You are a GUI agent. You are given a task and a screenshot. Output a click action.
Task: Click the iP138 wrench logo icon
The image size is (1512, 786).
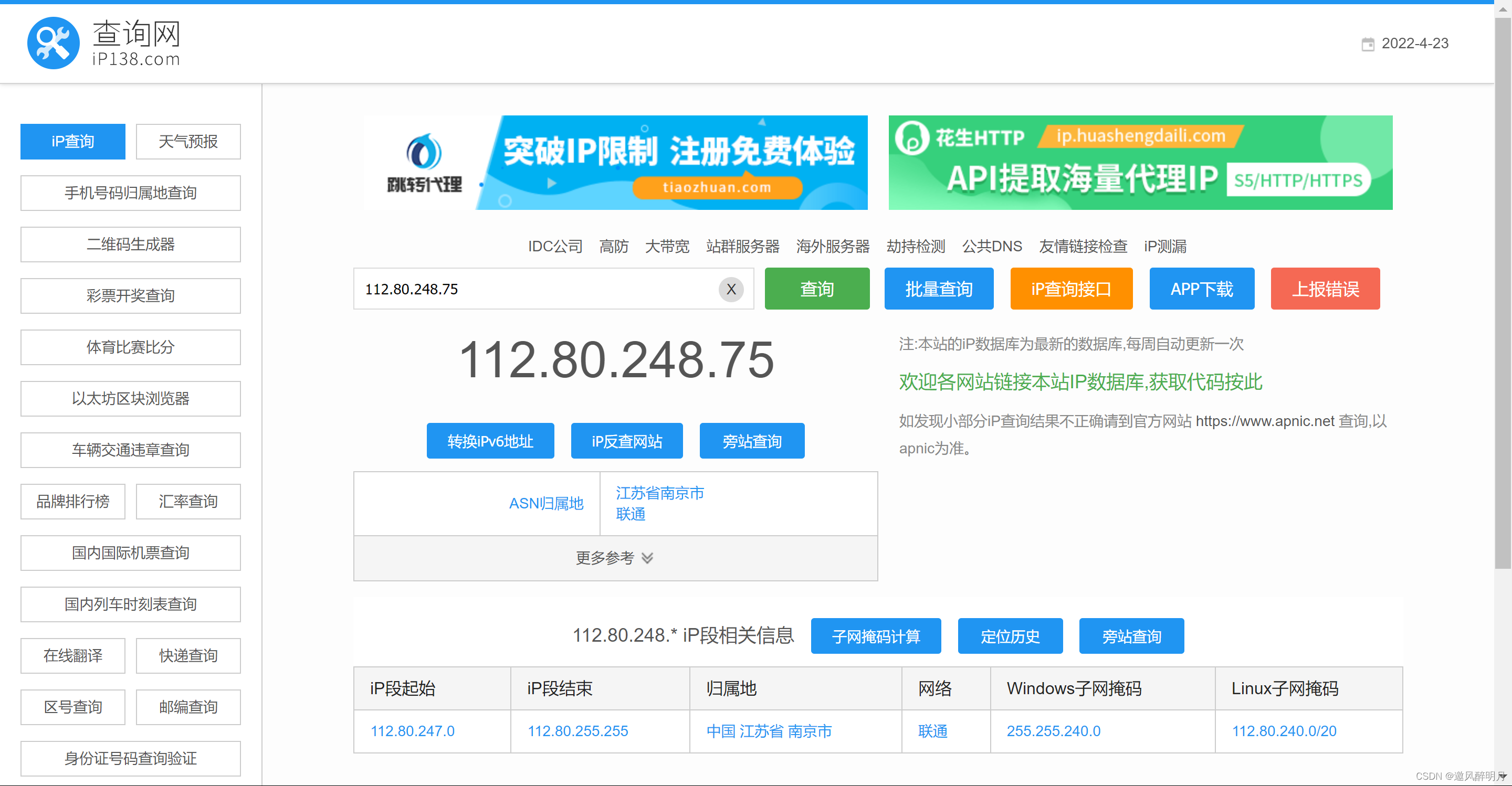(x=53, y=43)
